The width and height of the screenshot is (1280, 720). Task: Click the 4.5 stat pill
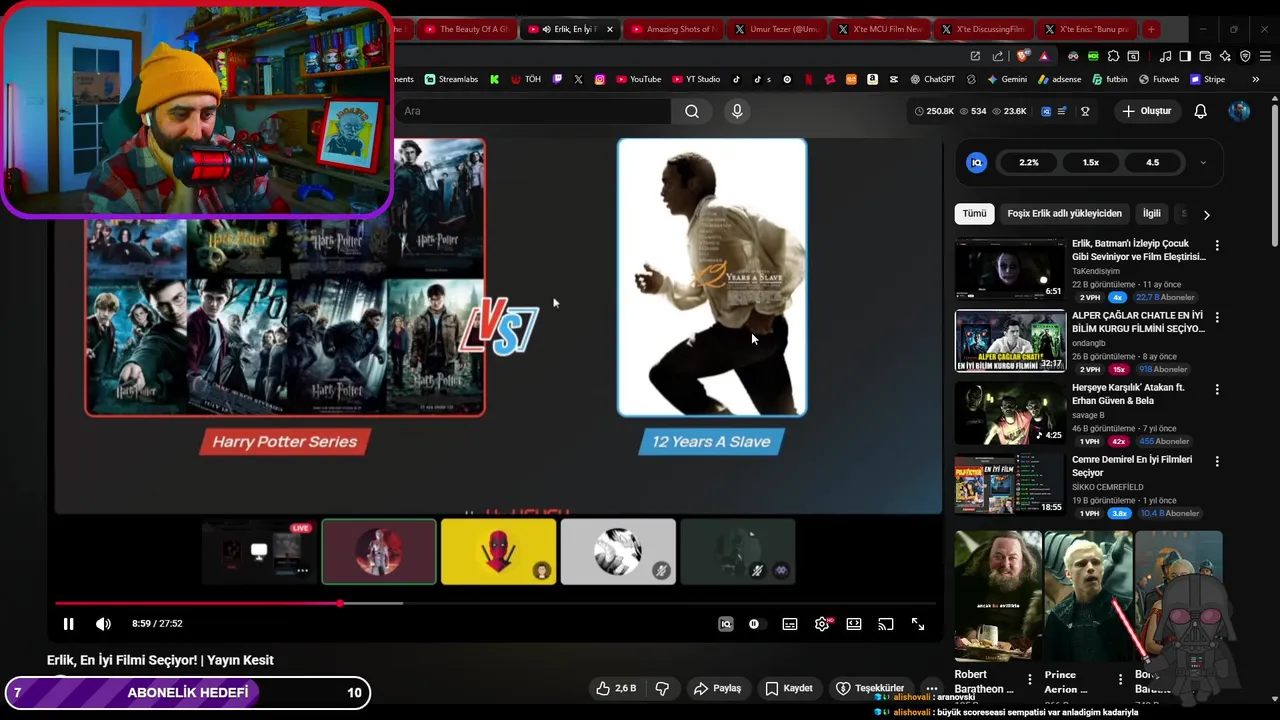1153,162
